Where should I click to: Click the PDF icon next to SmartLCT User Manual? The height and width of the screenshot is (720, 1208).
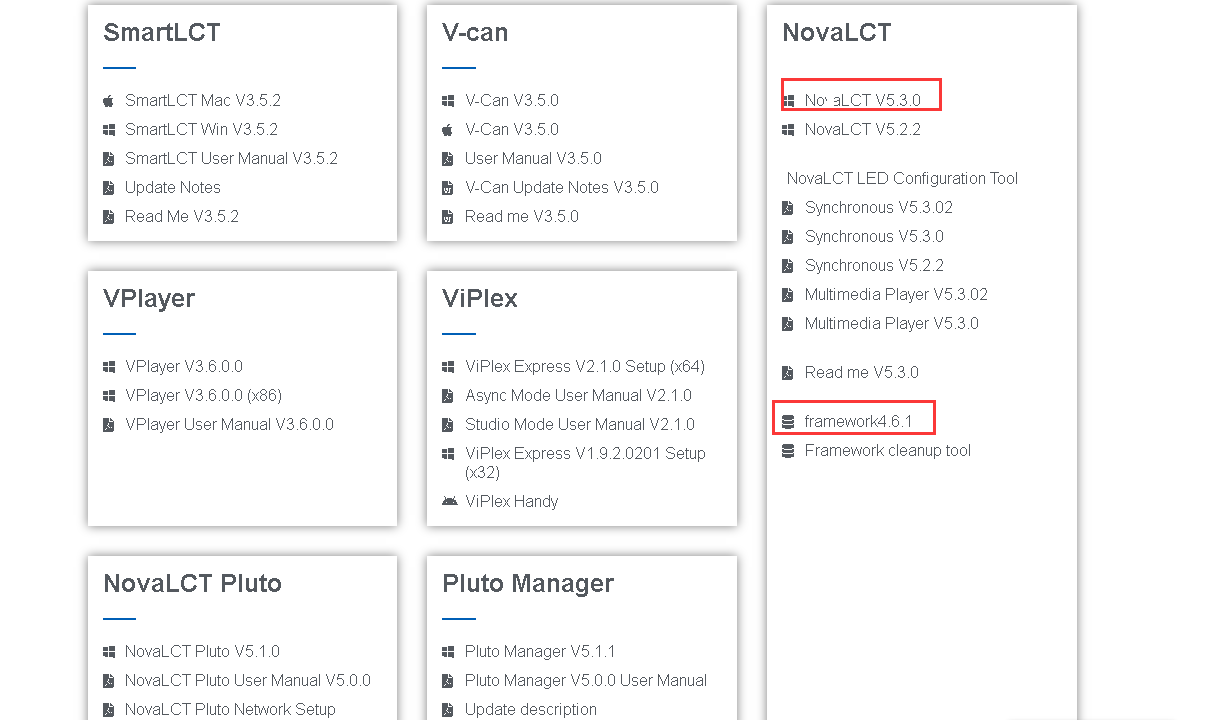(108, 159)
